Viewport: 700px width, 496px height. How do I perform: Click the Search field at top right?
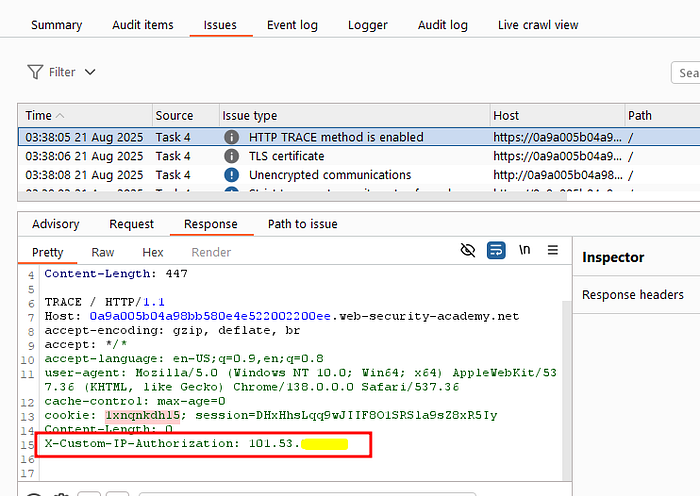[686, 73]
